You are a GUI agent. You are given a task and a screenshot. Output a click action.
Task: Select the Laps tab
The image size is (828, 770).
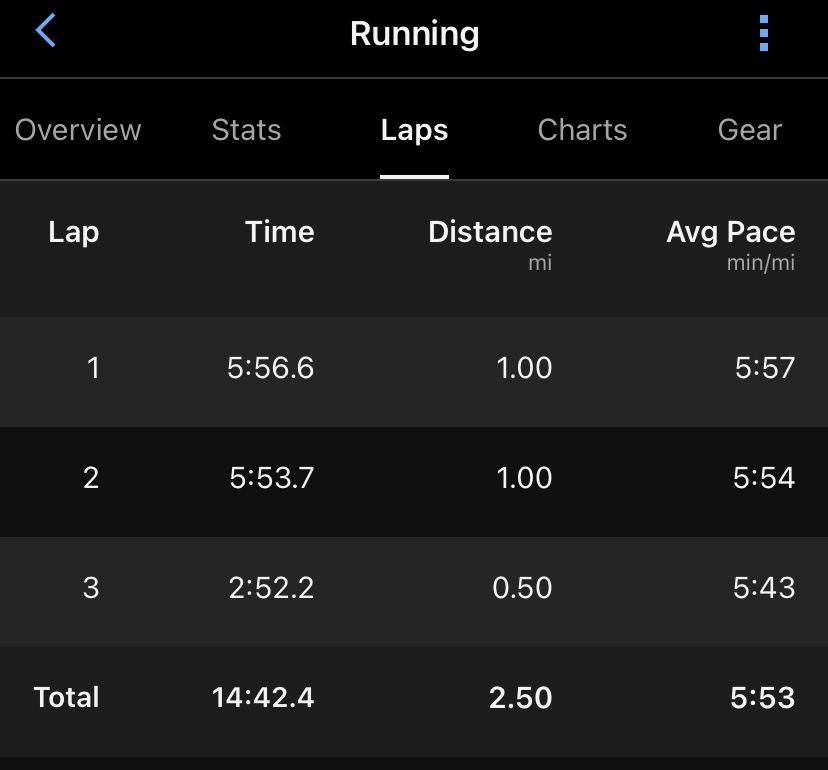(414, 130)
